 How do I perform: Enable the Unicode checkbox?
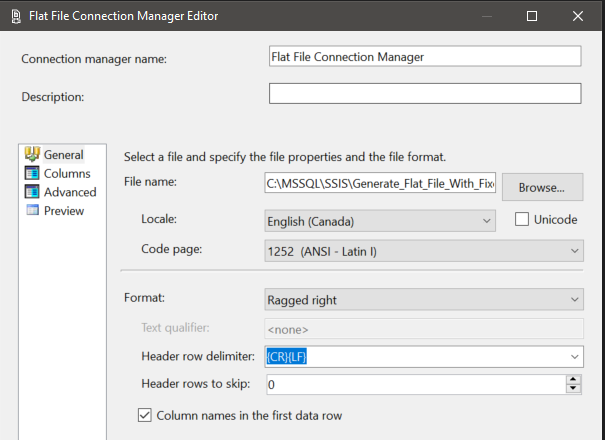(x=521, y=220)
